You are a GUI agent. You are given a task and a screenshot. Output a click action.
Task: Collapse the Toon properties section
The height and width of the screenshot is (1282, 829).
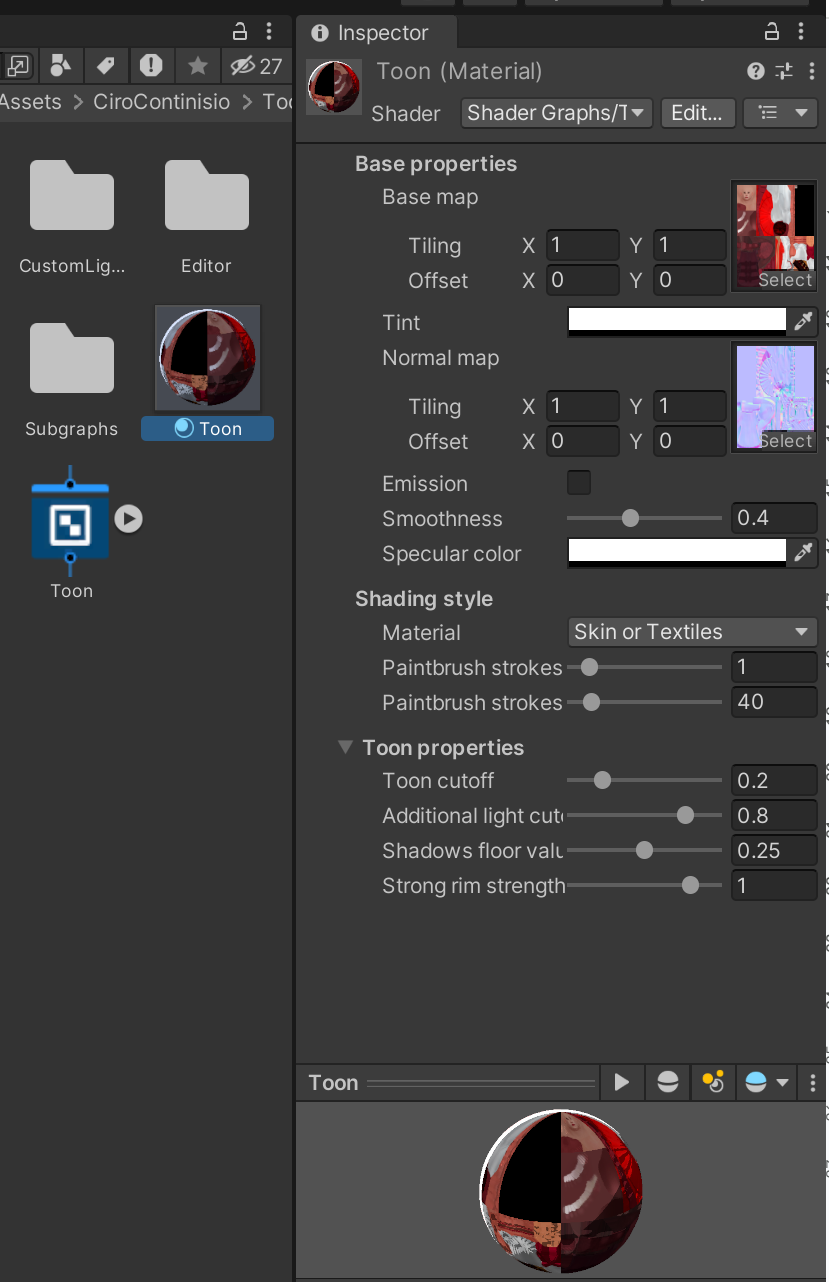coord(345,747)
